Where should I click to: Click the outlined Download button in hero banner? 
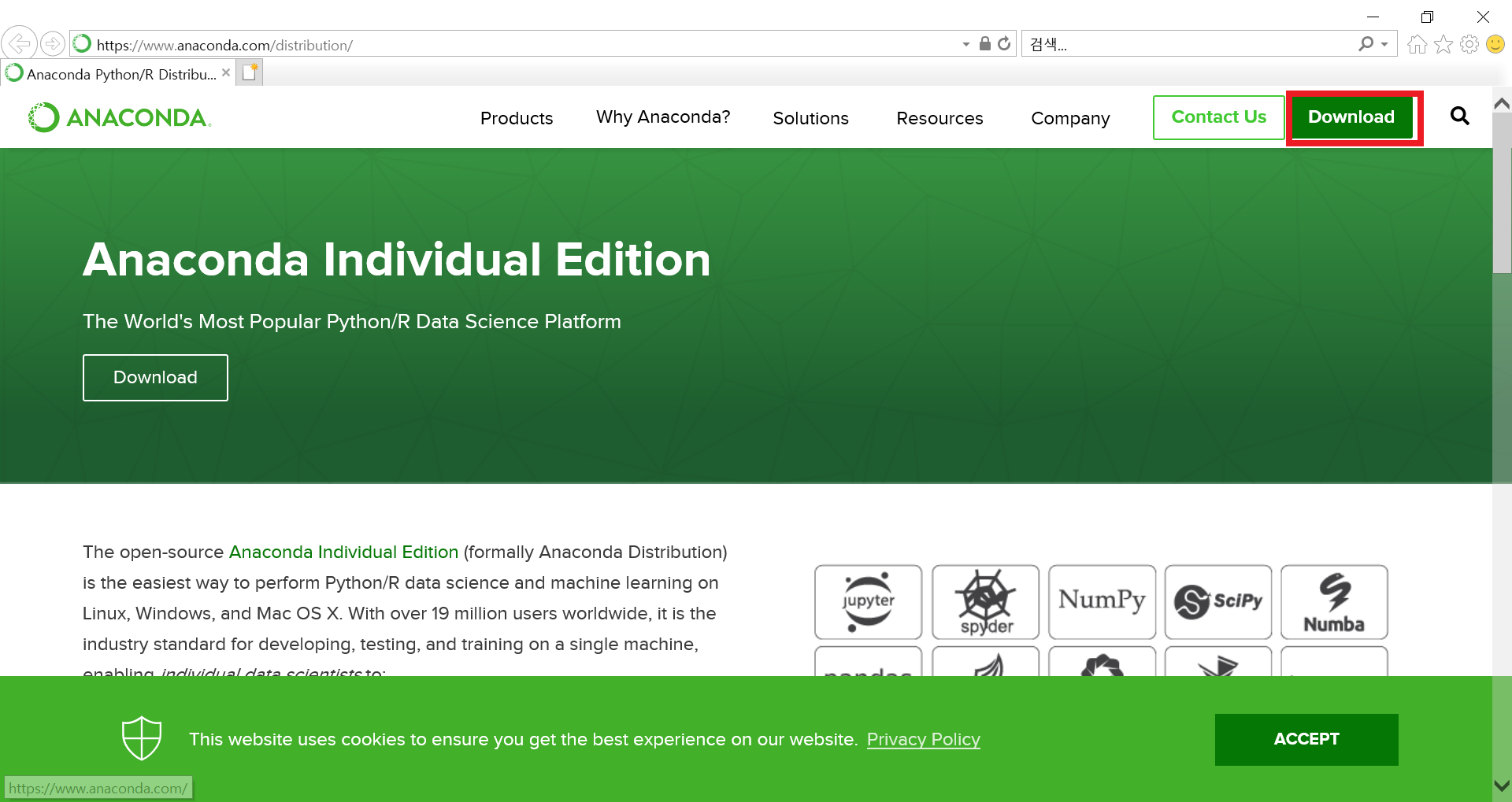click(x=155, y=378)
